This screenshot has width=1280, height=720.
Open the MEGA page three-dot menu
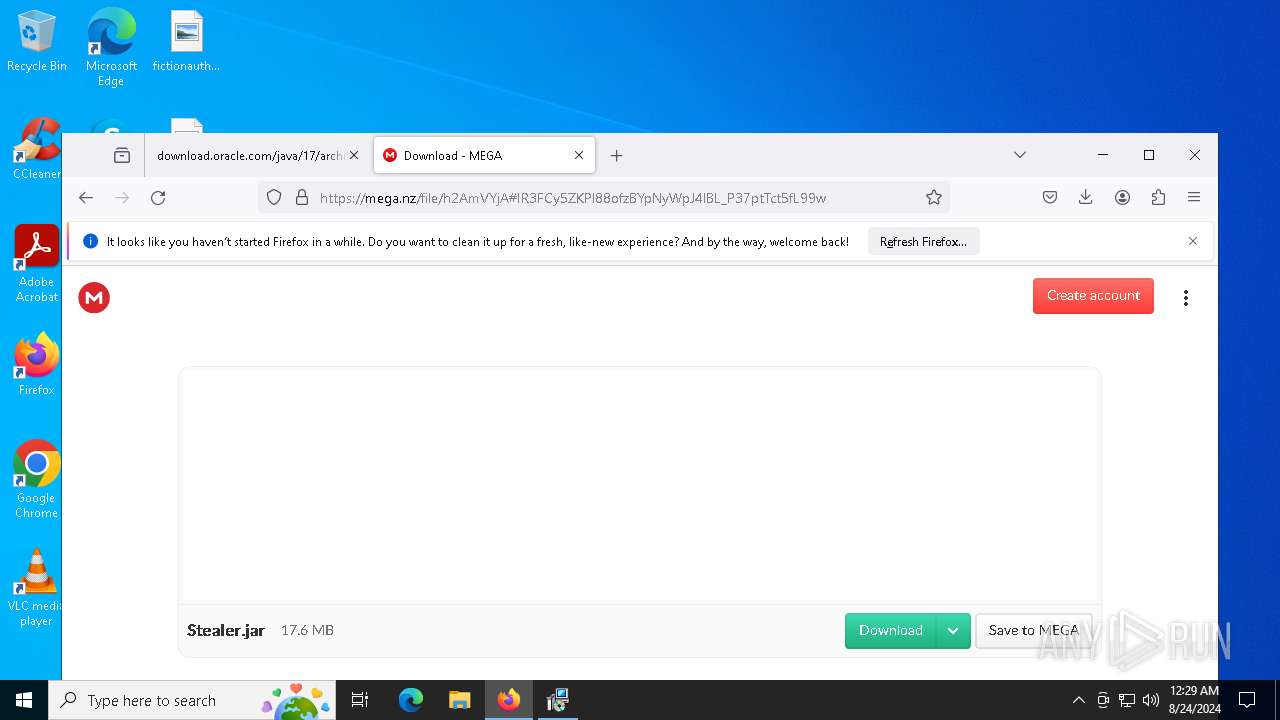click(1186, 298)
